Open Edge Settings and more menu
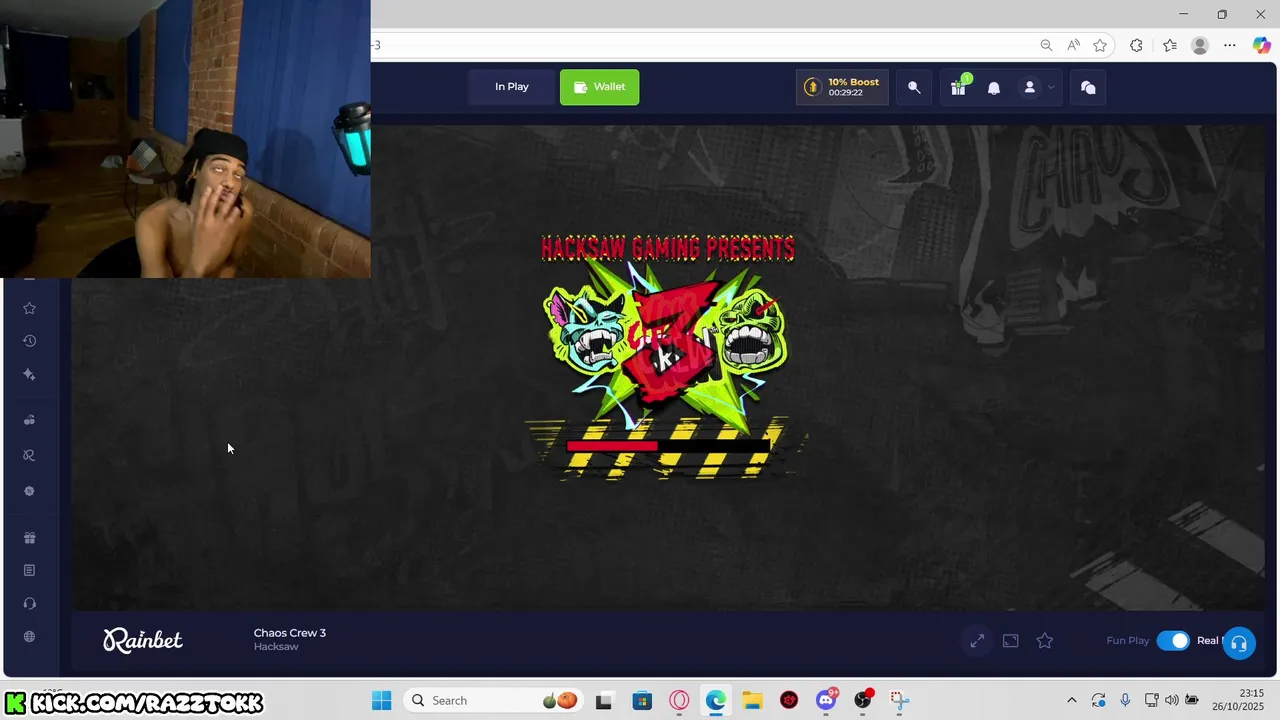1280x720 pixels. pos(1230,45)
